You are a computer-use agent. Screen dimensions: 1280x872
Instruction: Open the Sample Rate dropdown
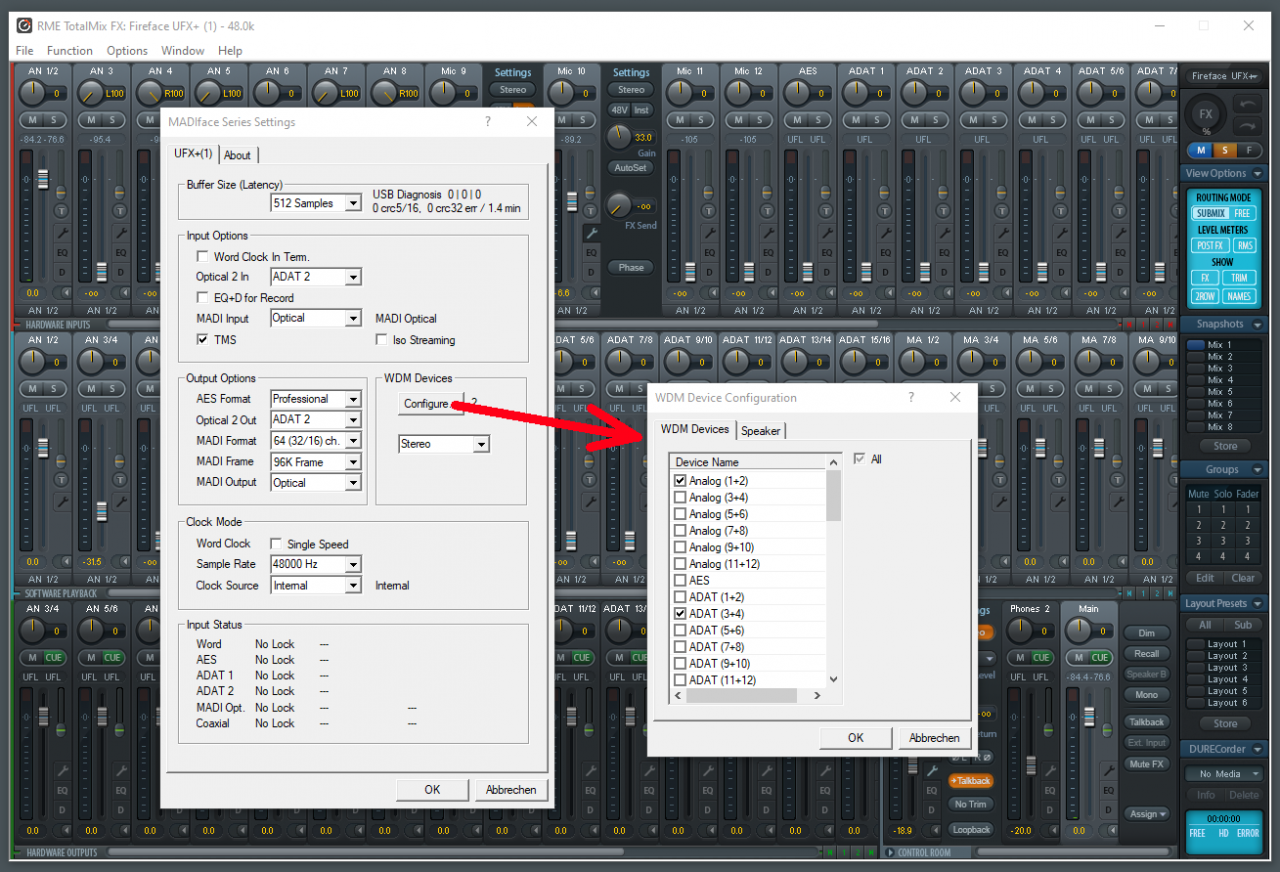353,564
